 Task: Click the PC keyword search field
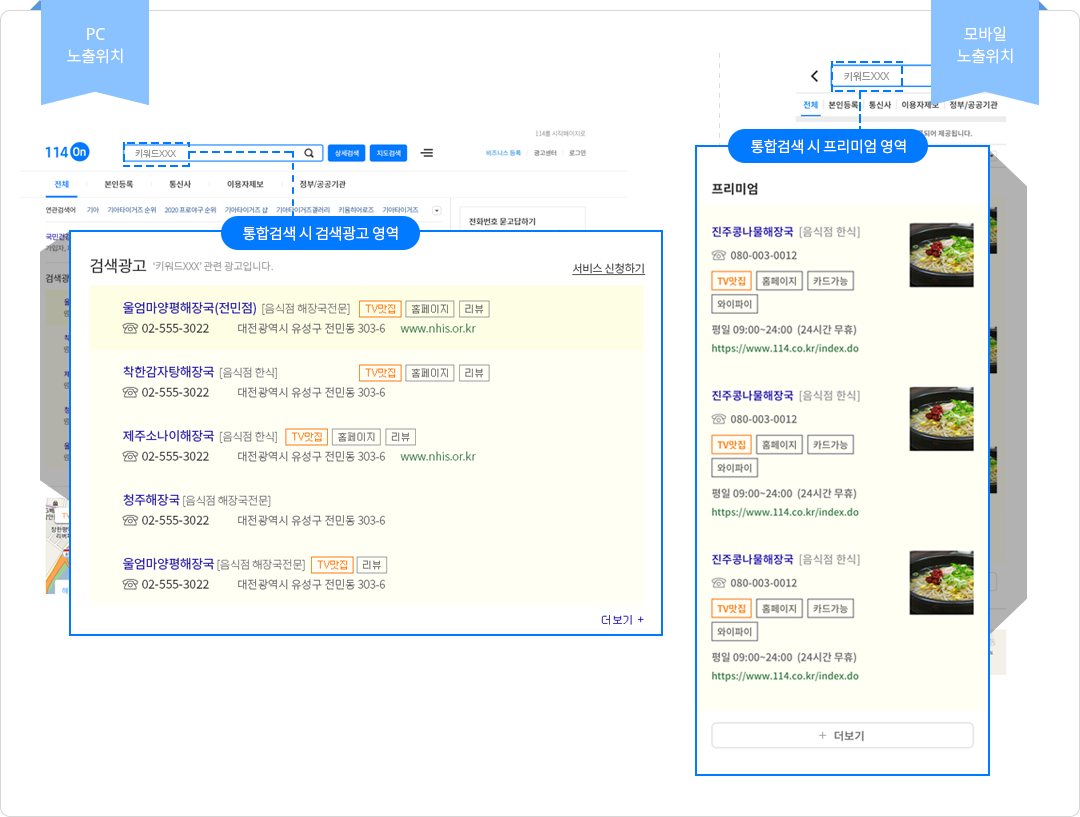[x=222, y=153]
